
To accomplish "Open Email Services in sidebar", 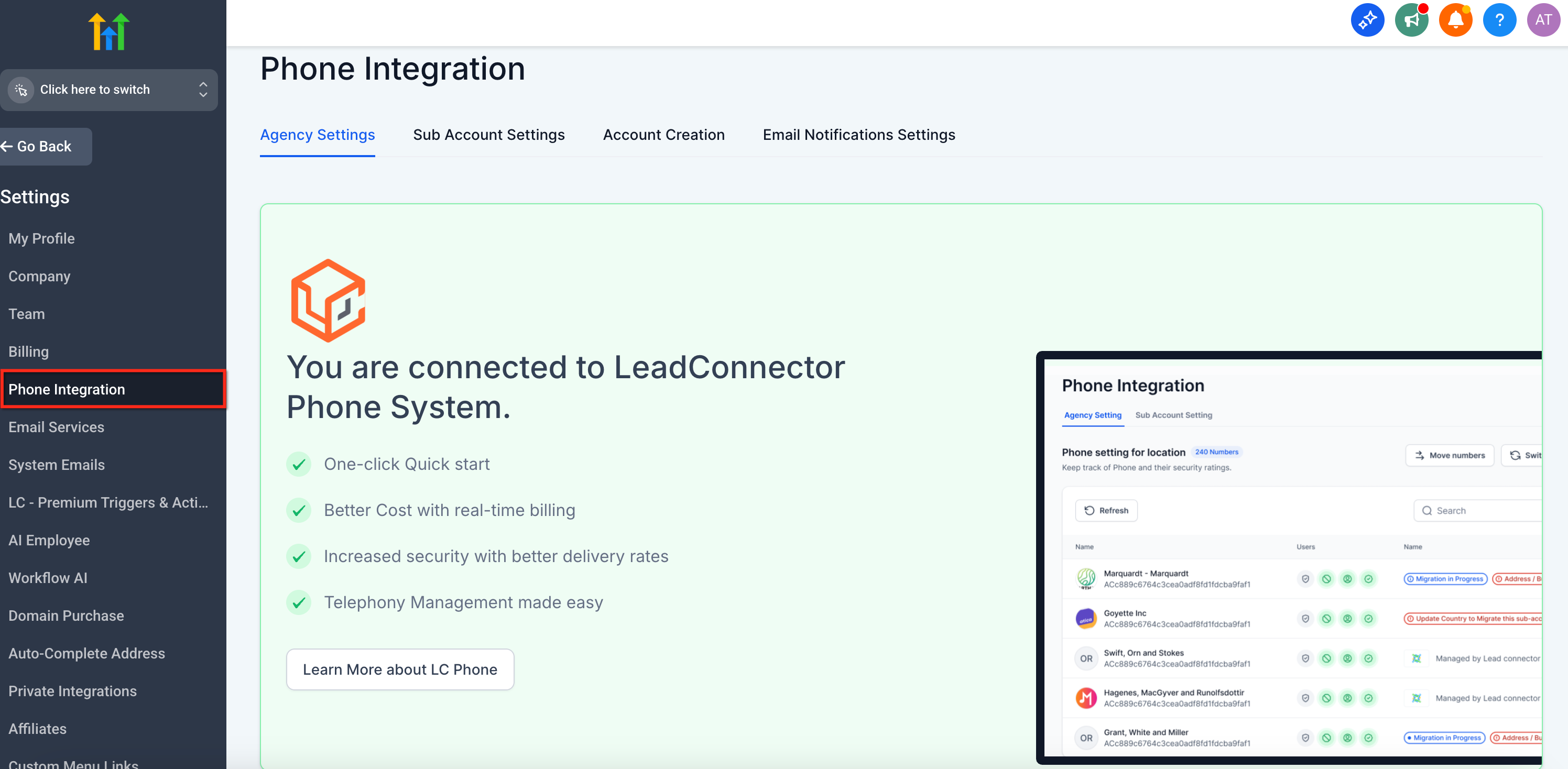I will click(56, 427).
